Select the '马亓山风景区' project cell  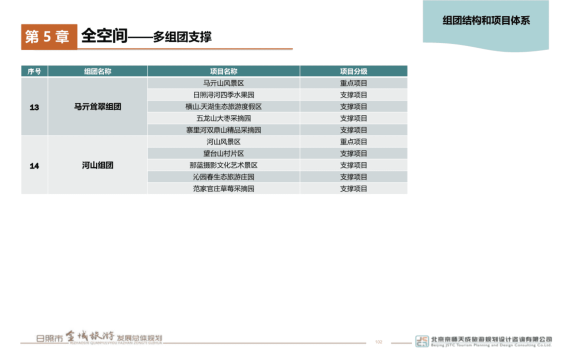[x=224, y=83]
